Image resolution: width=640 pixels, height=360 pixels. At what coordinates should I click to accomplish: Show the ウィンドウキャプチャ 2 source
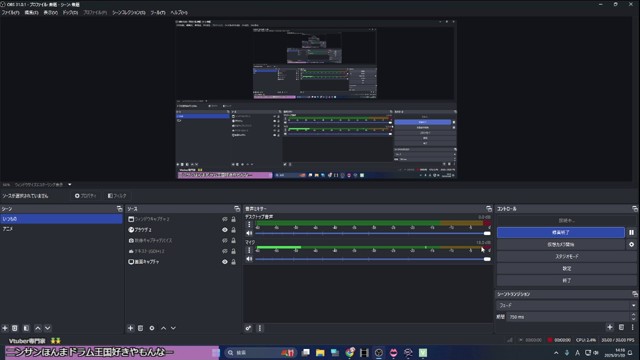pos(224,219)
